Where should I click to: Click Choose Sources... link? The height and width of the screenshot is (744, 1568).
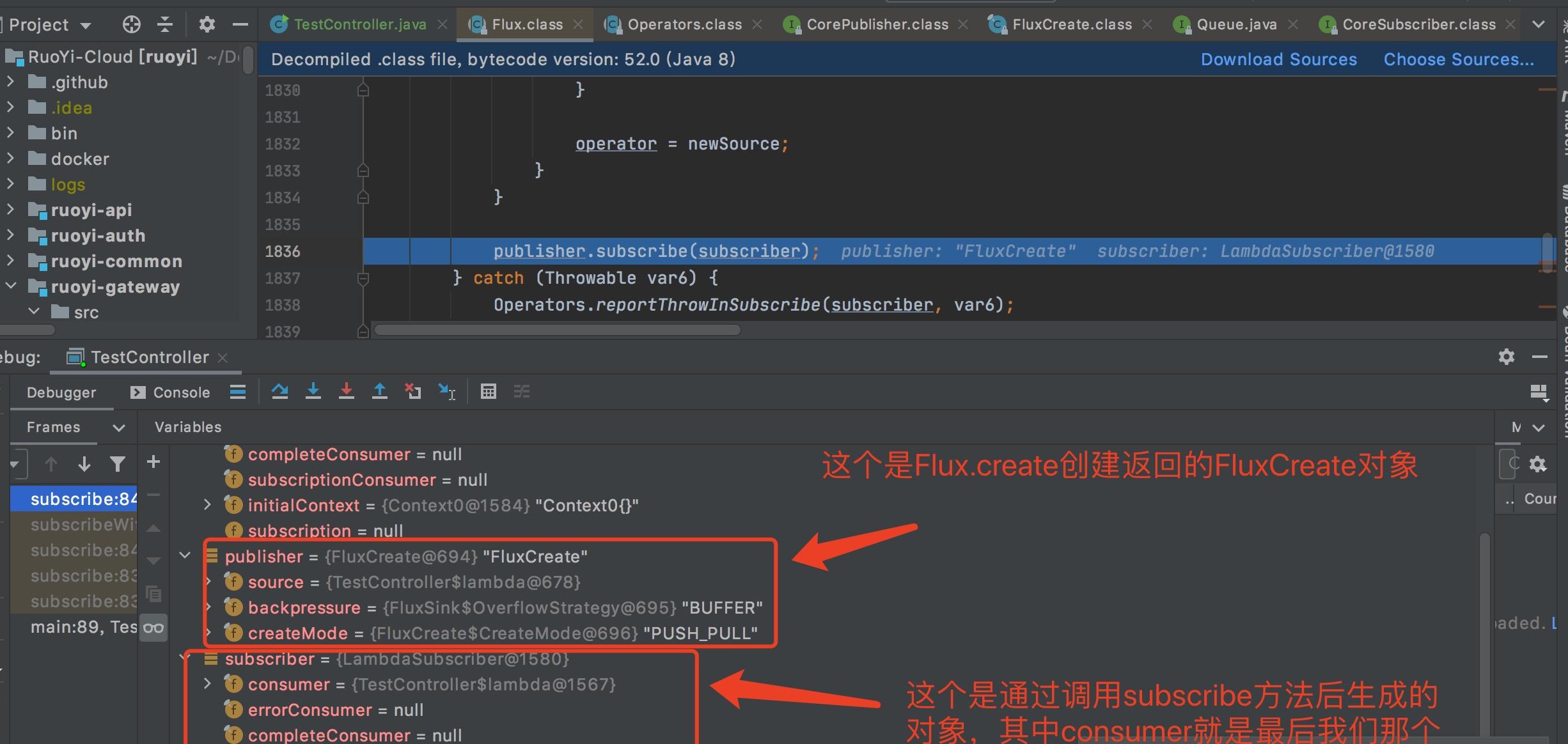click(x=1459, y=59)
